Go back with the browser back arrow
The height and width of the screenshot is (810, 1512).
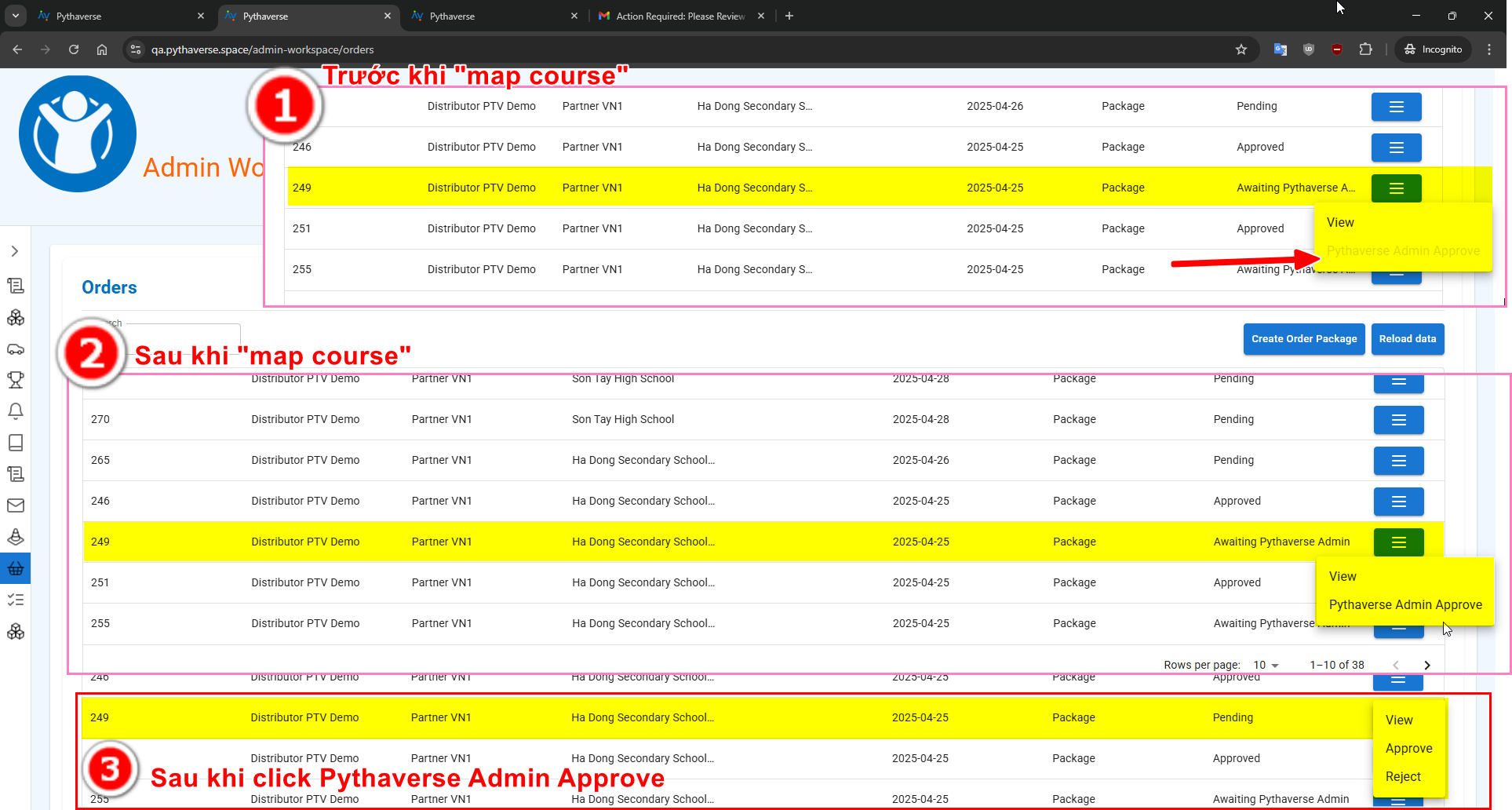tap(17, 49)
